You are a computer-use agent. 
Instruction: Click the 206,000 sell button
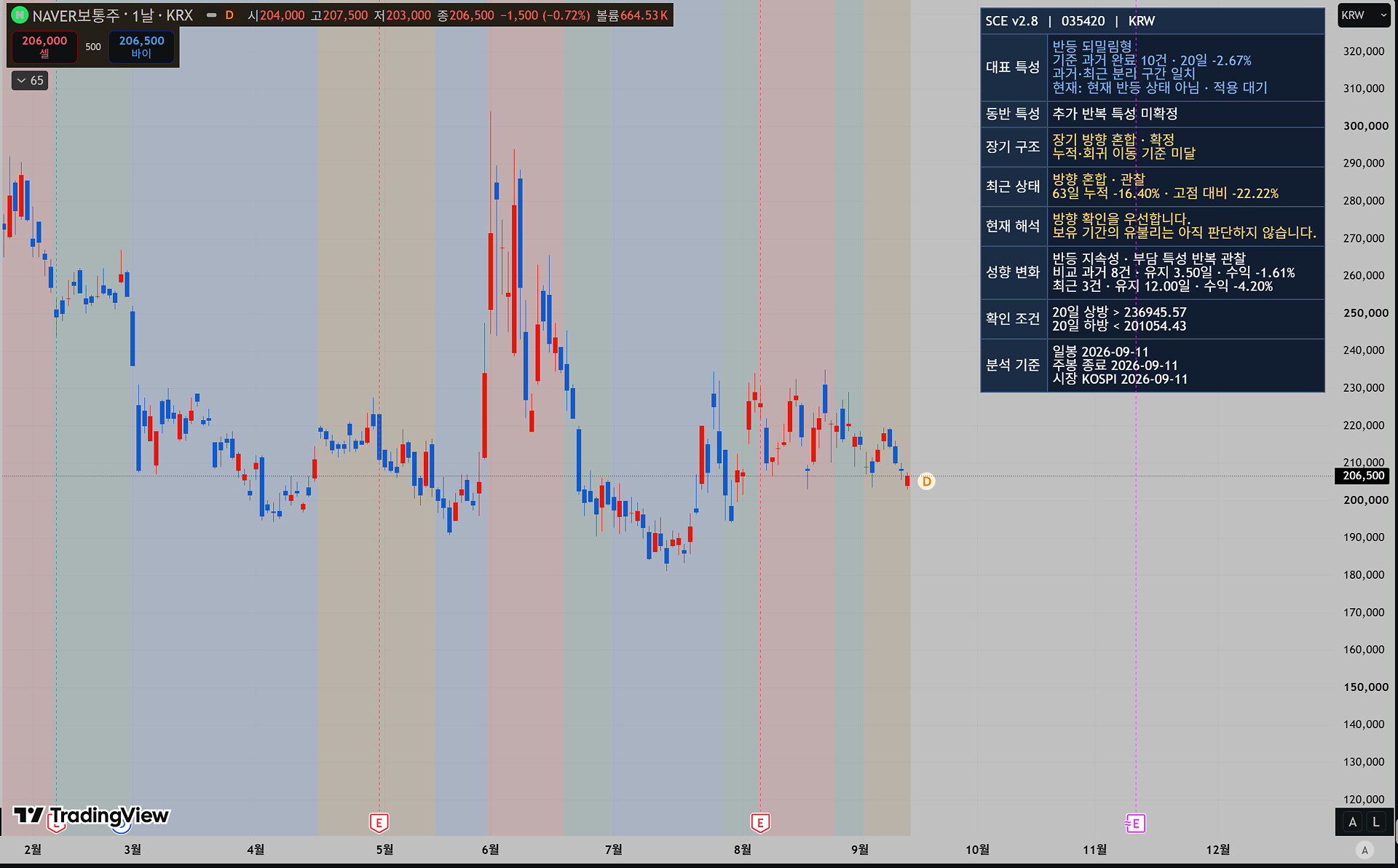[x=44, y=47]
